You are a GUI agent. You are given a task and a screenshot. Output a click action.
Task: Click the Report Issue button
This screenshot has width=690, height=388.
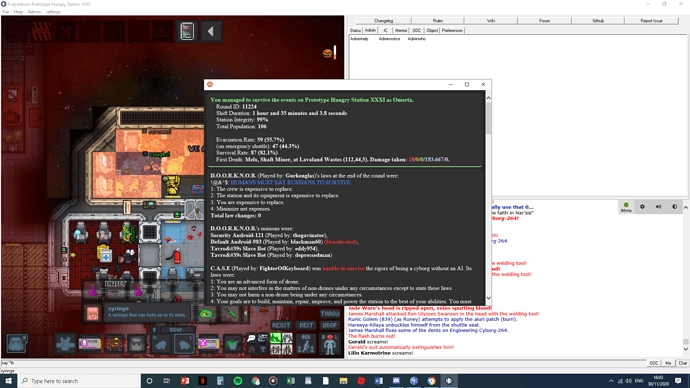click(x=651, y=21)
